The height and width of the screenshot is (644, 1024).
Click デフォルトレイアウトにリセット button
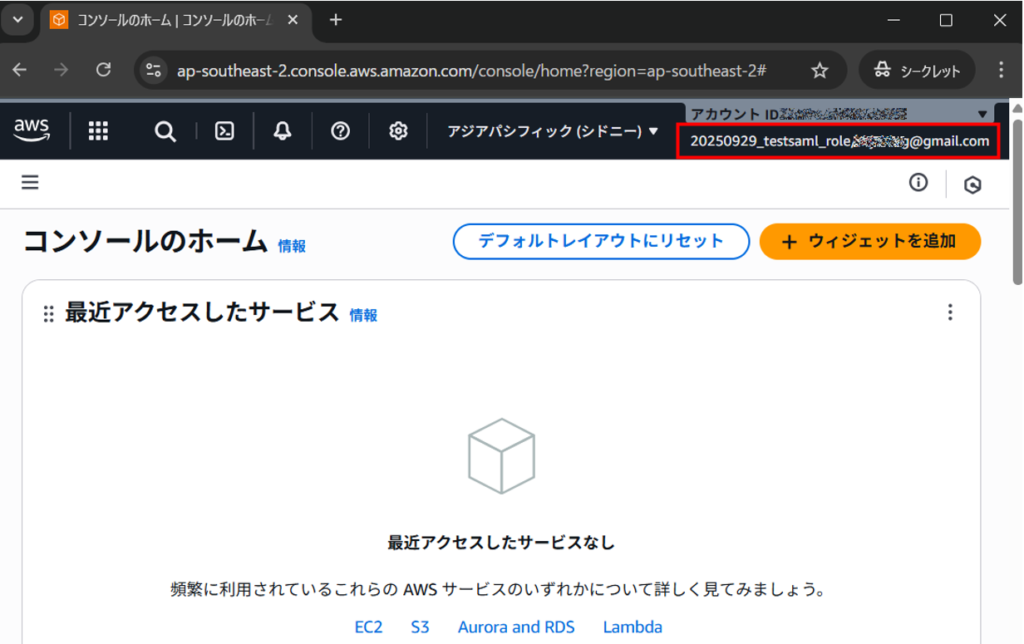[600, 241]
